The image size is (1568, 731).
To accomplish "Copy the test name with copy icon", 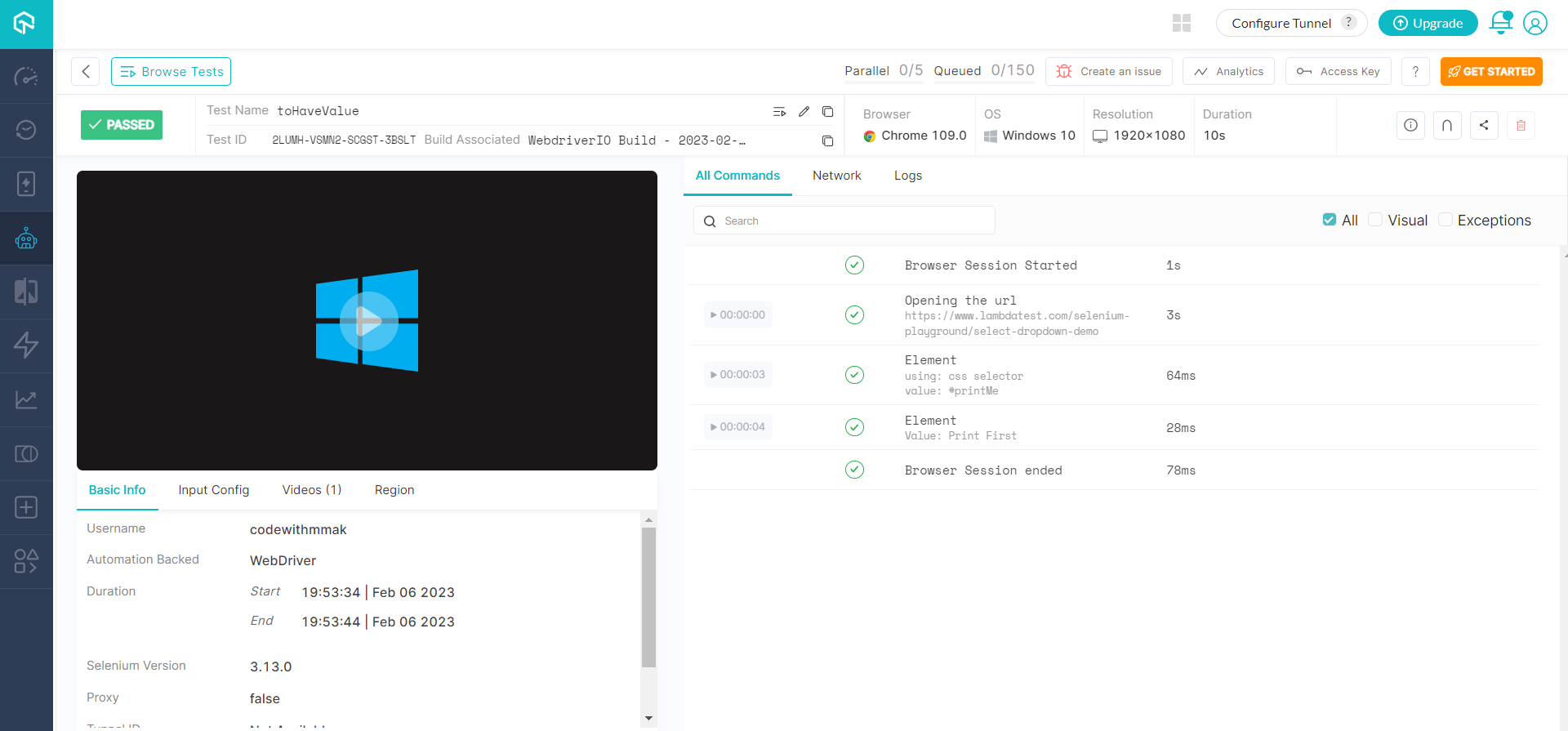I will point(827,111).
